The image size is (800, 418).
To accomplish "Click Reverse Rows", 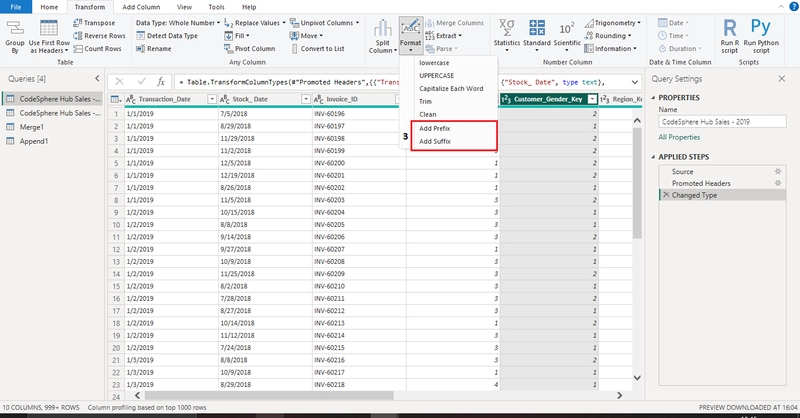I will (x=99, y=36).
